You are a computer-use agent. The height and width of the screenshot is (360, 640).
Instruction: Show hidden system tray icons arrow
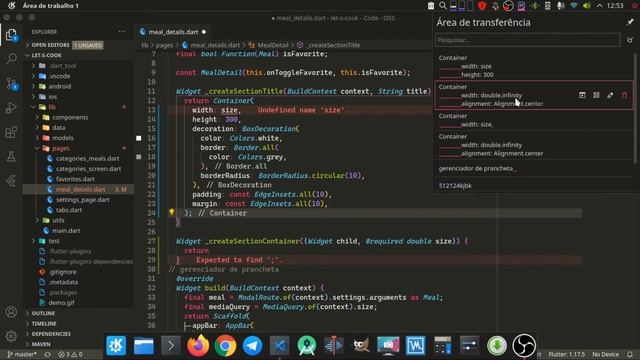pyautogui.click(x=599, y=5)
